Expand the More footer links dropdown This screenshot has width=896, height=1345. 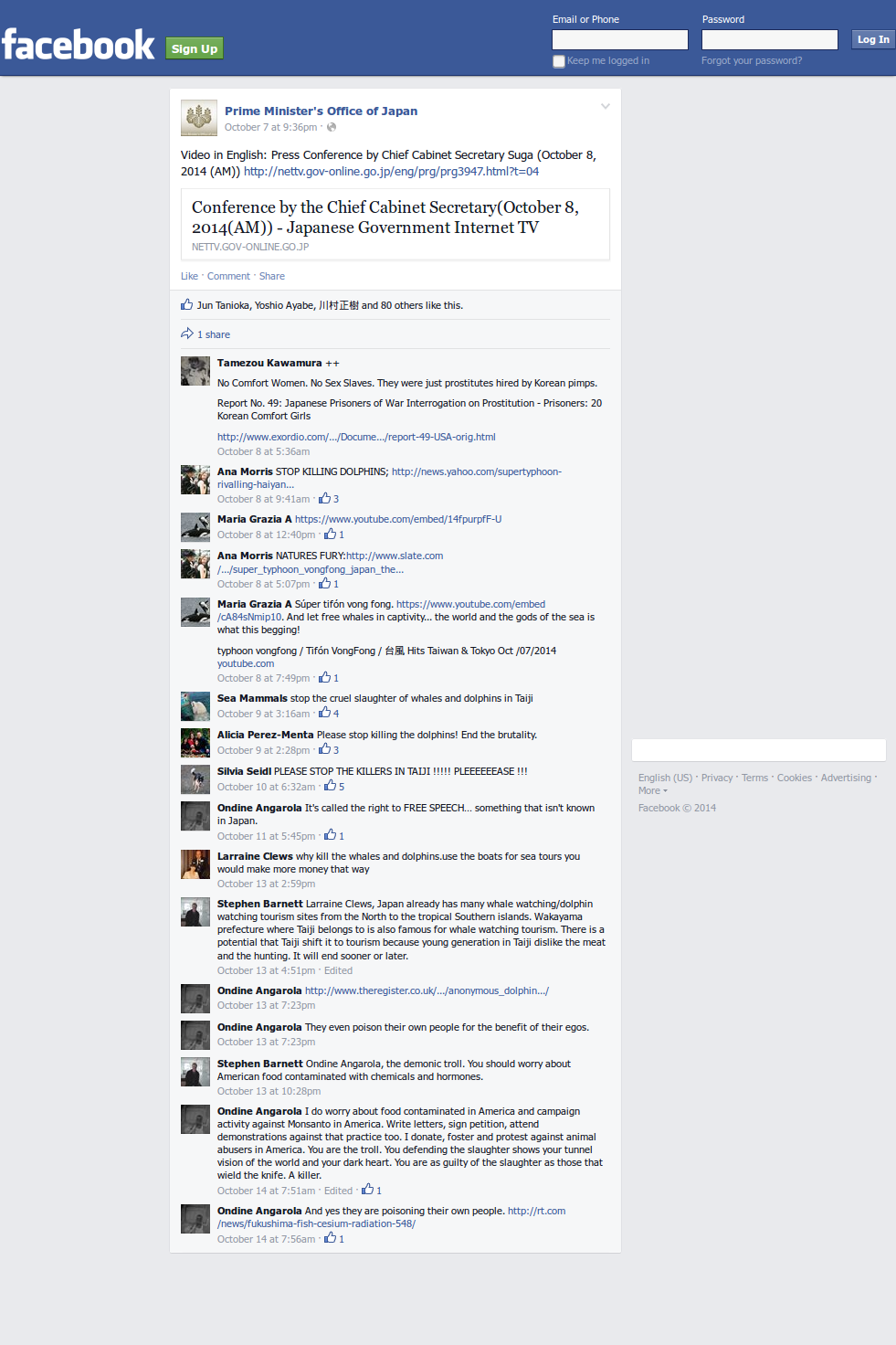(x=653, y=790)
